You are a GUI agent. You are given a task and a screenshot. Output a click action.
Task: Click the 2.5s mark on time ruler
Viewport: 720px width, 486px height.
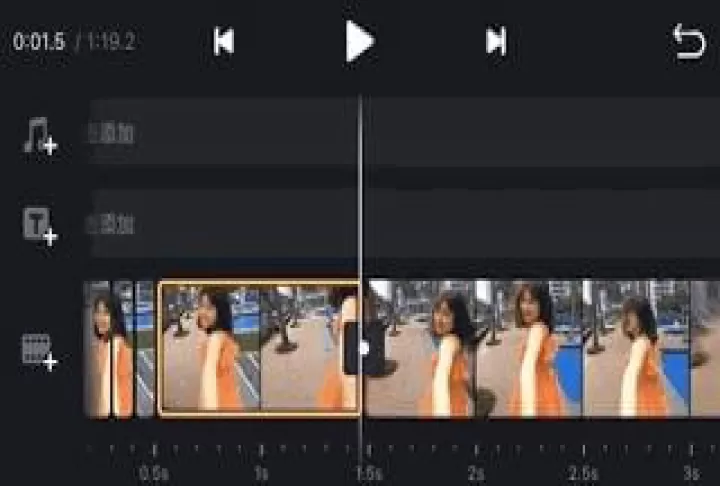[583, 471]
